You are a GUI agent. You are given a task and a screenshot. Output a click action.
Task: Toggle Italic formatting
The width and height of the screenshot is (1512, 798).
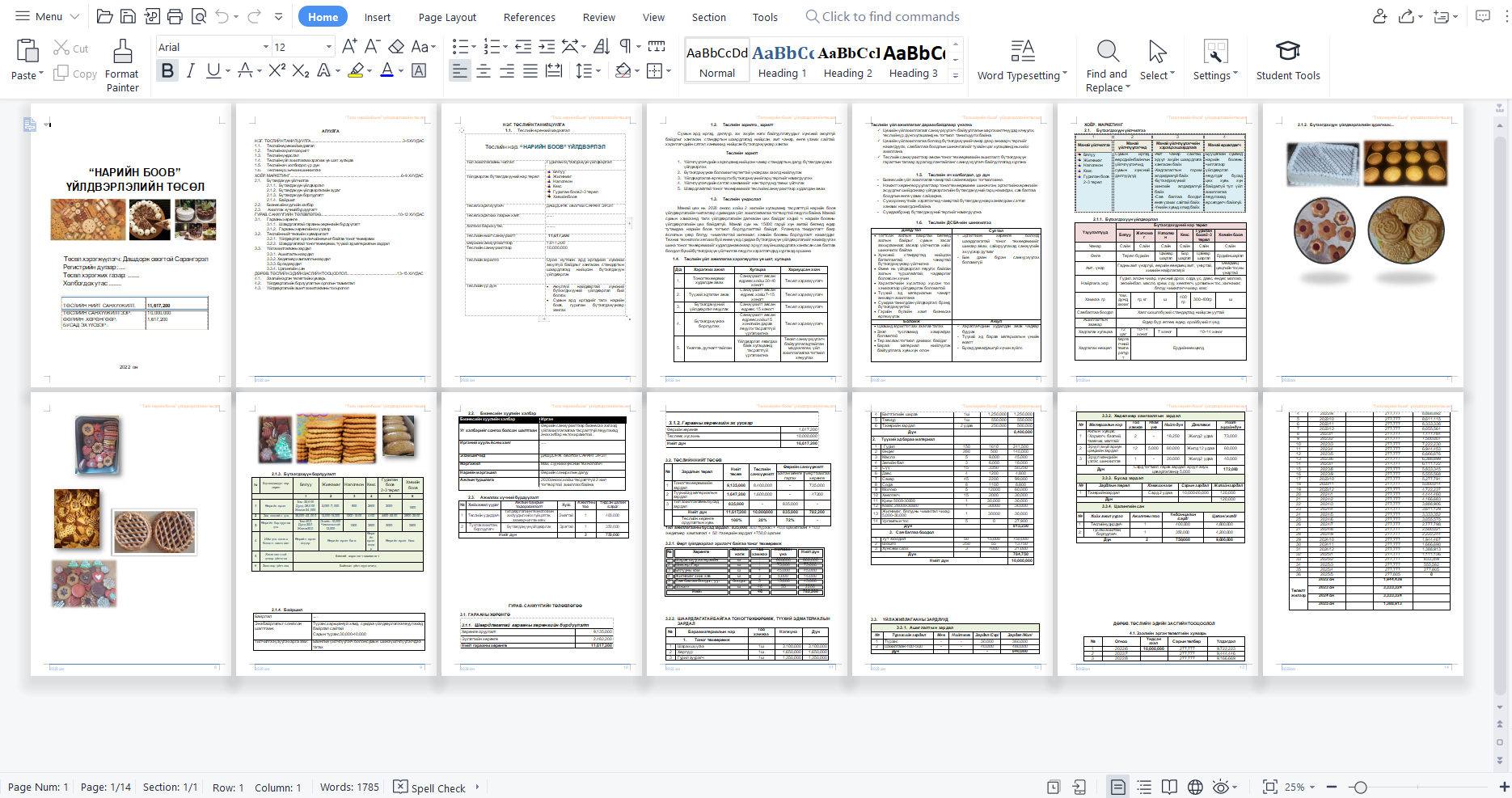point(190,71)
